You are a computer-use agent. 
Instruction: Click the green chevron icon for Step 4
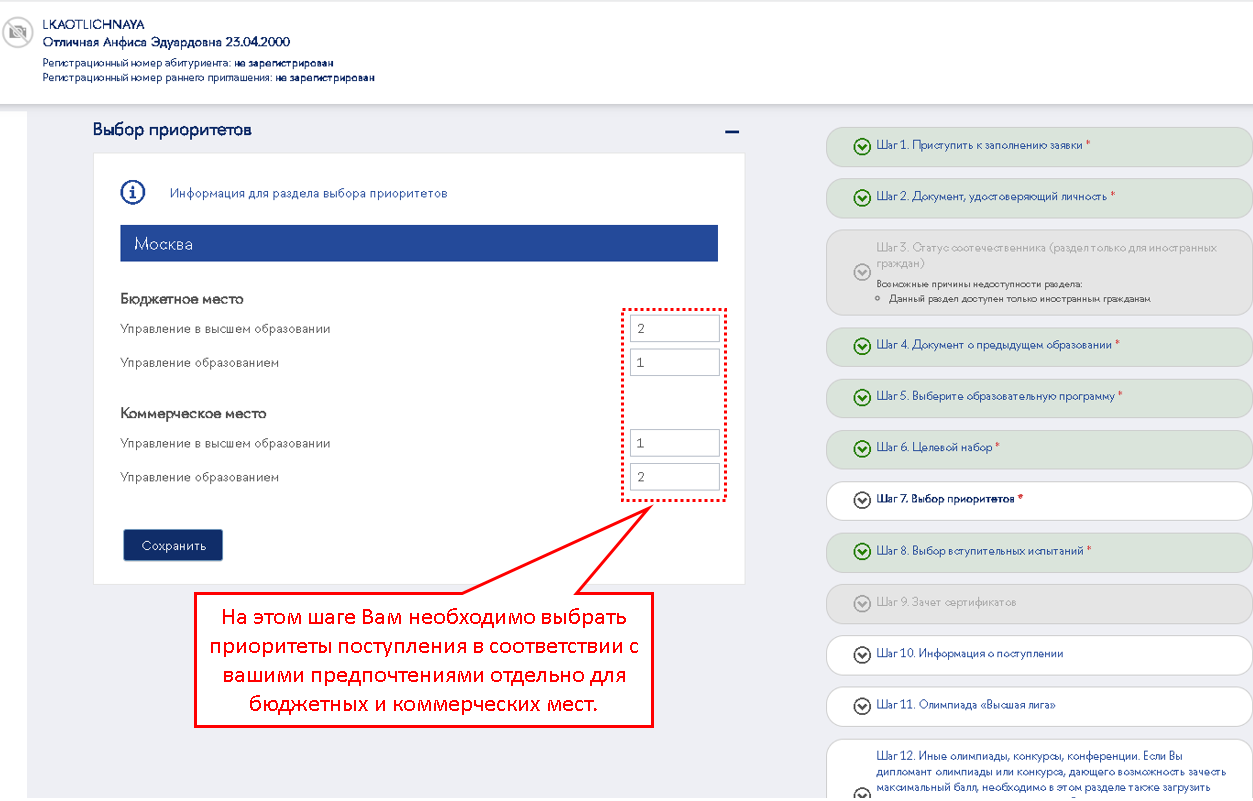click(x=861, y=346)
